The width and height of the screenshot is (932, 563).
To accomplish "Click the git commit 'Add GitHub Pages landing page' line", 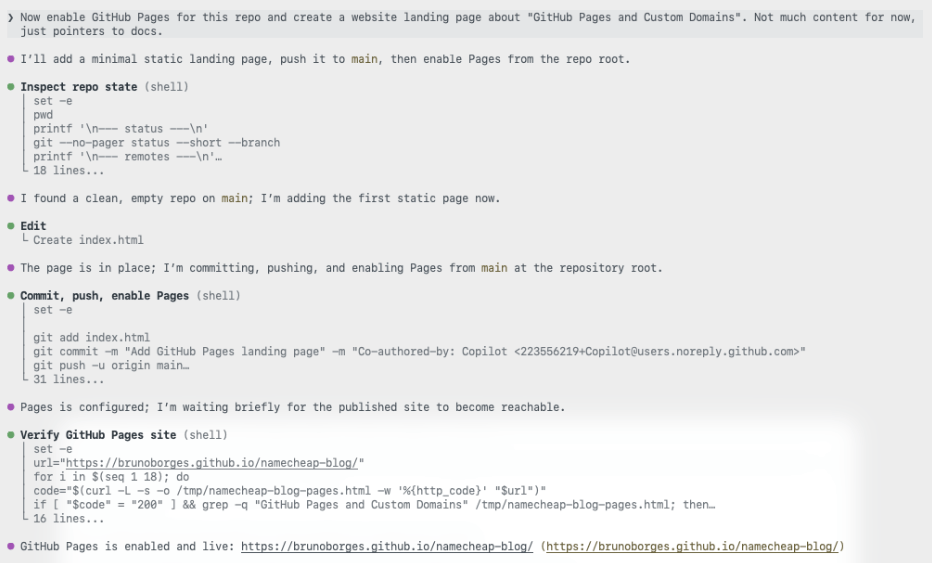I will point(420,351).
